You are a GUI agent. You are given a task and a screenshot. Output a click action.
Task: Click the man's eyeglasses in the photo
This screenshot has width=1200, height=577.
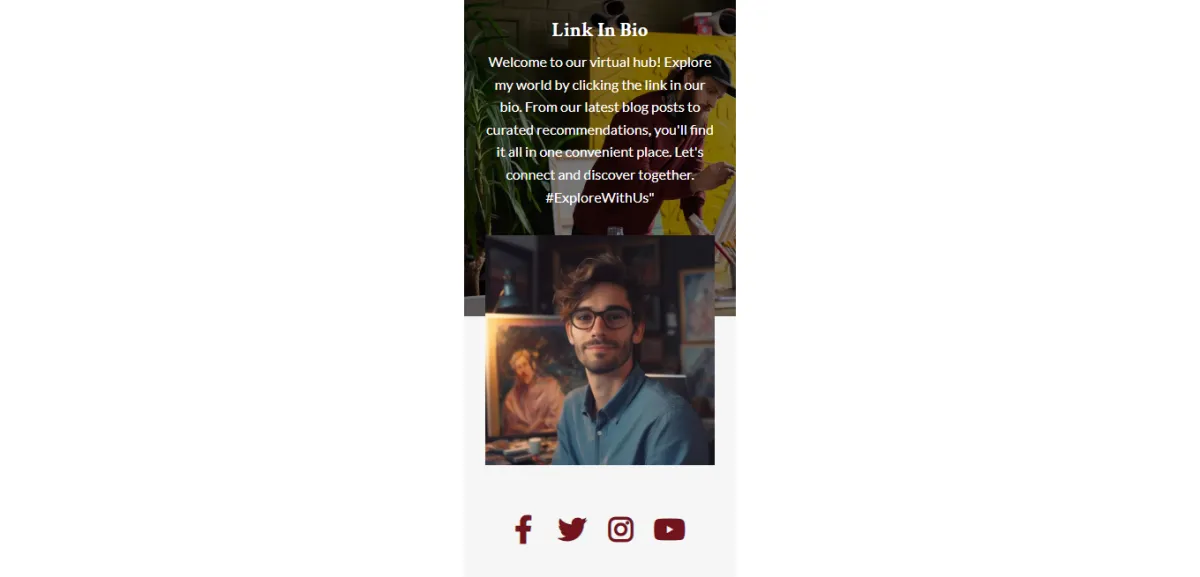point(601,319)
